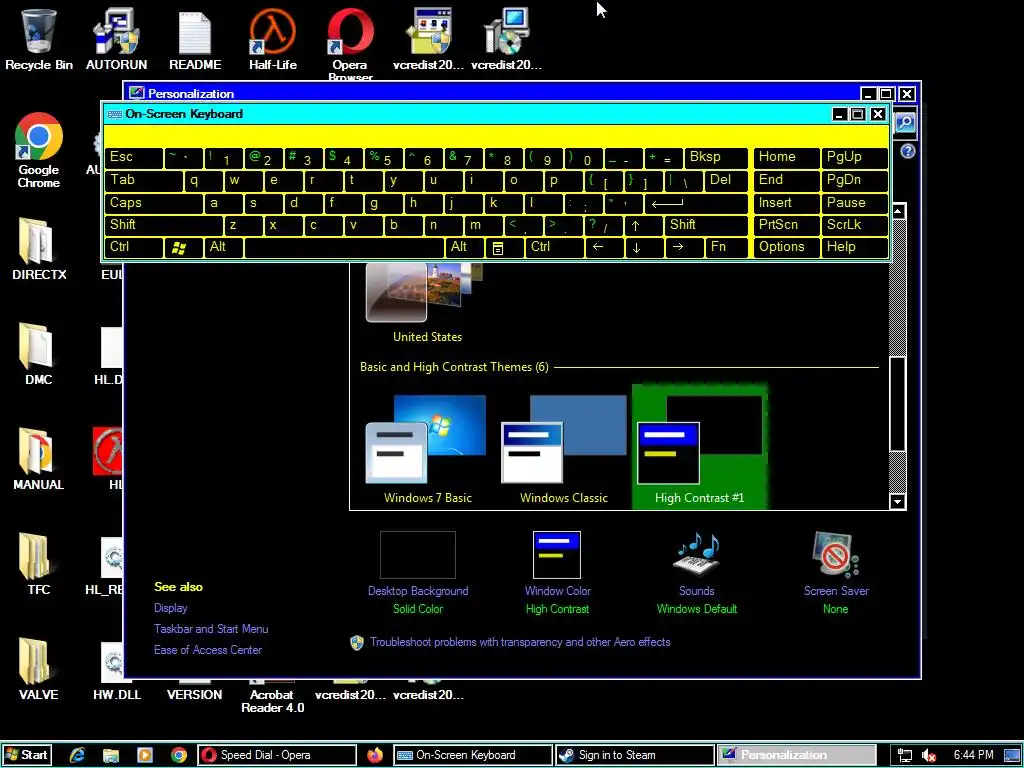Toggle ScrLk key on keyboard
Image resolution: width=1024 pixels, height=768 pixels.
pos(854,225)
